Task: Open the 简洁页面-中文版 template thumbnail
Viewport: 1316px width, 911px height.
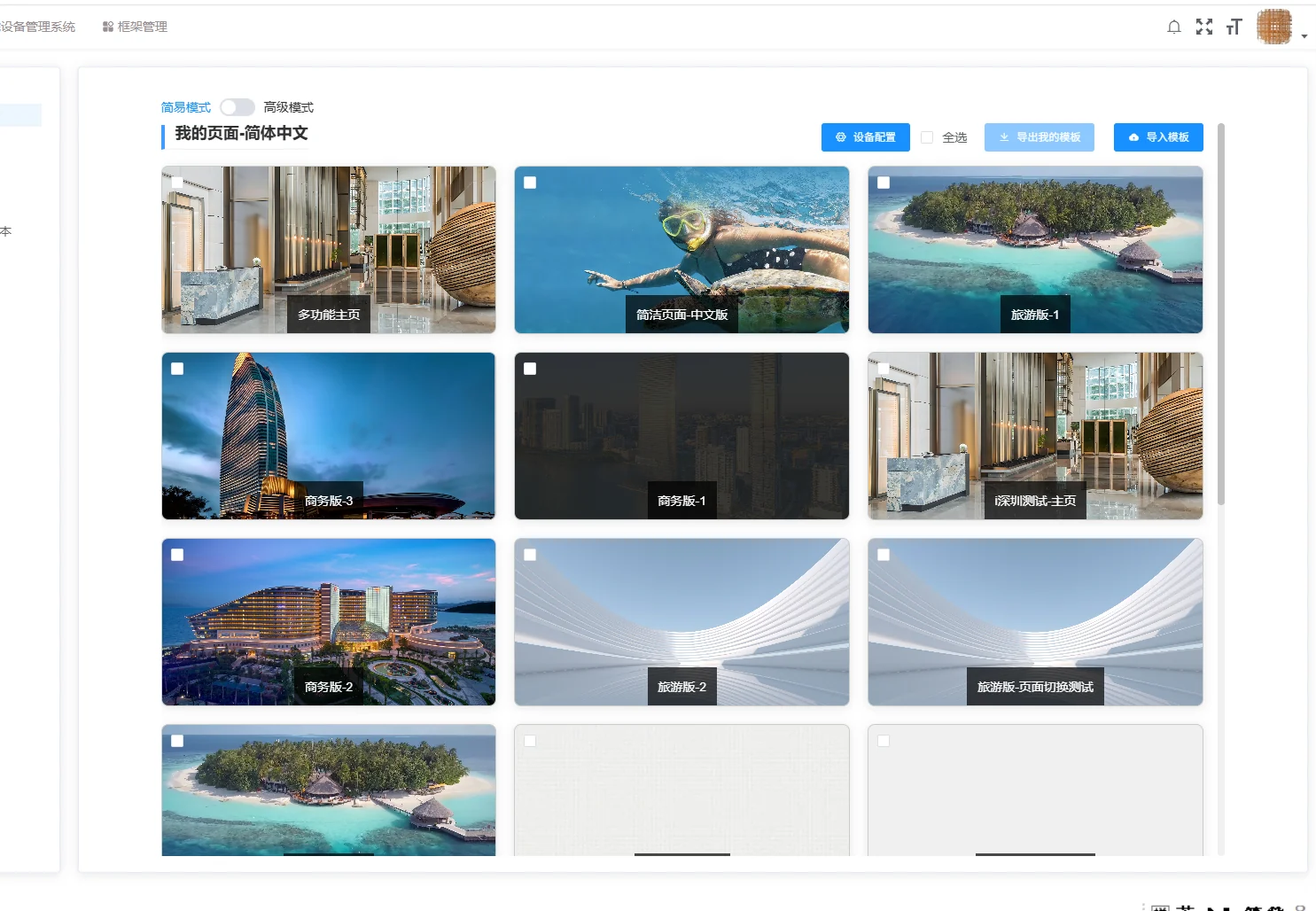Action: coord(681,250)
